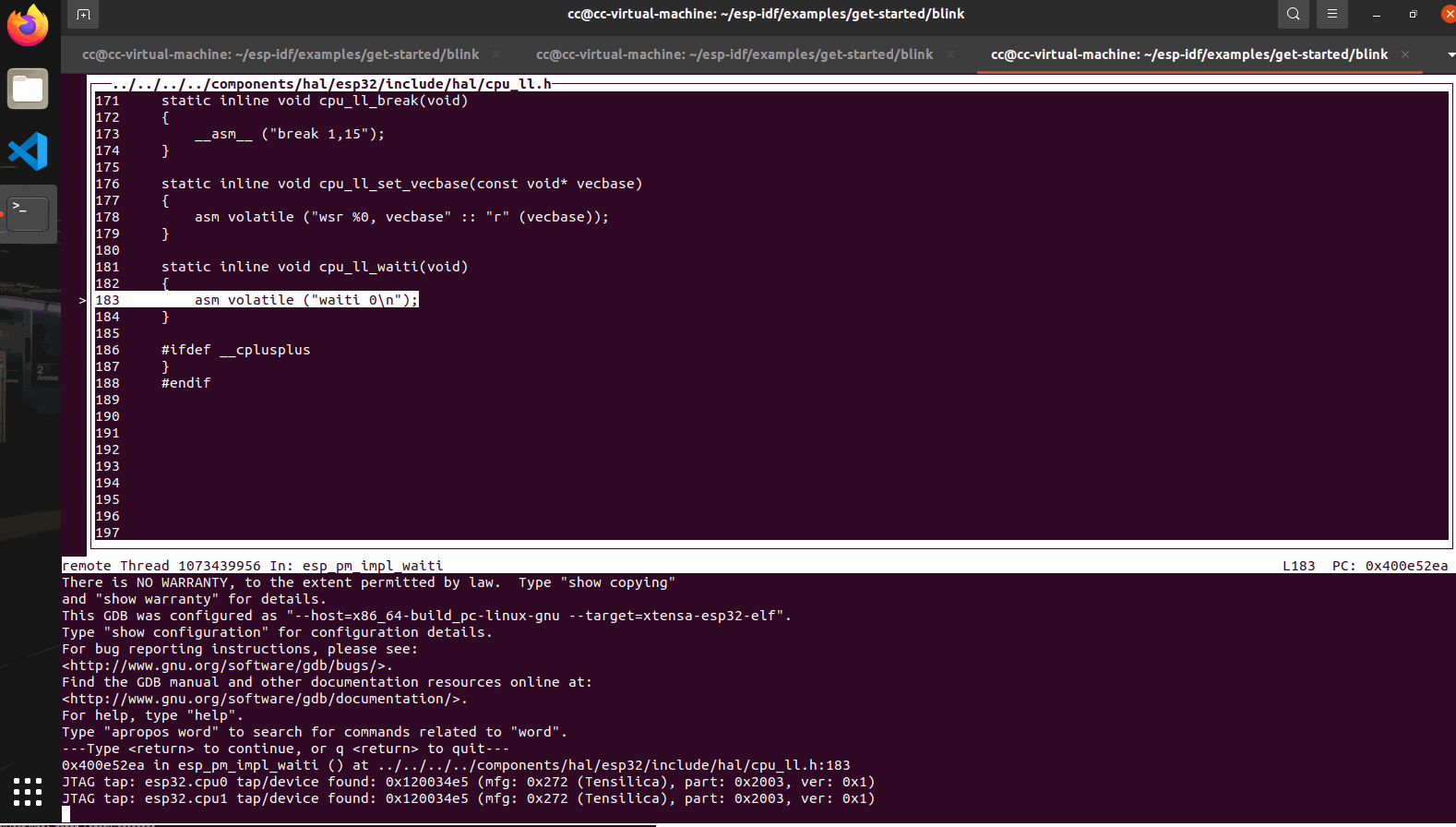Open a new terminal tab button
1456x827 pixels.
(83, 14)
